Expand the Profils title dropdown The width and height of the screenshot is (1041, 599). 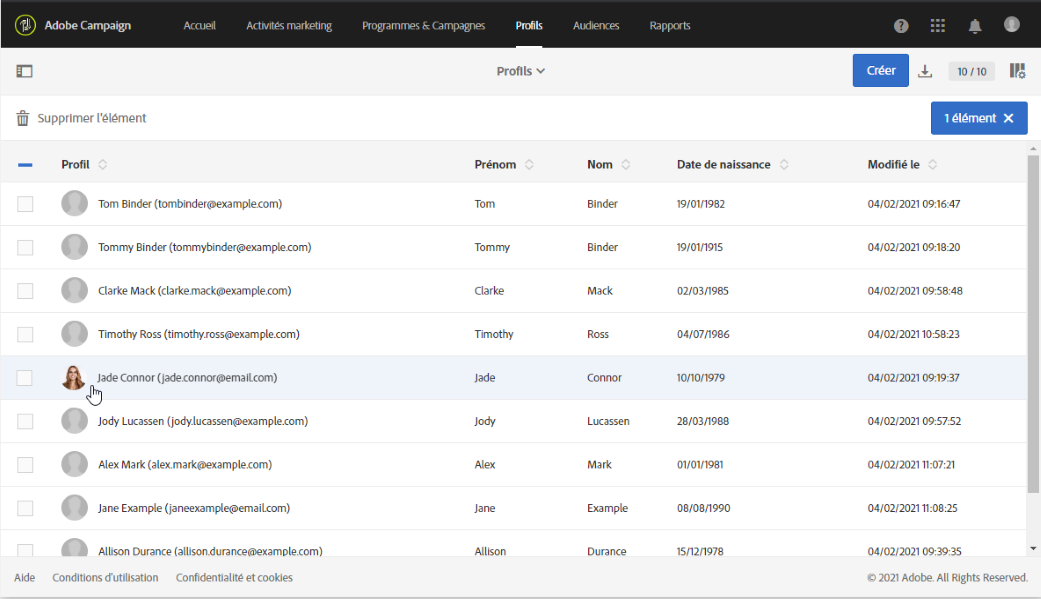coord(521,71)
